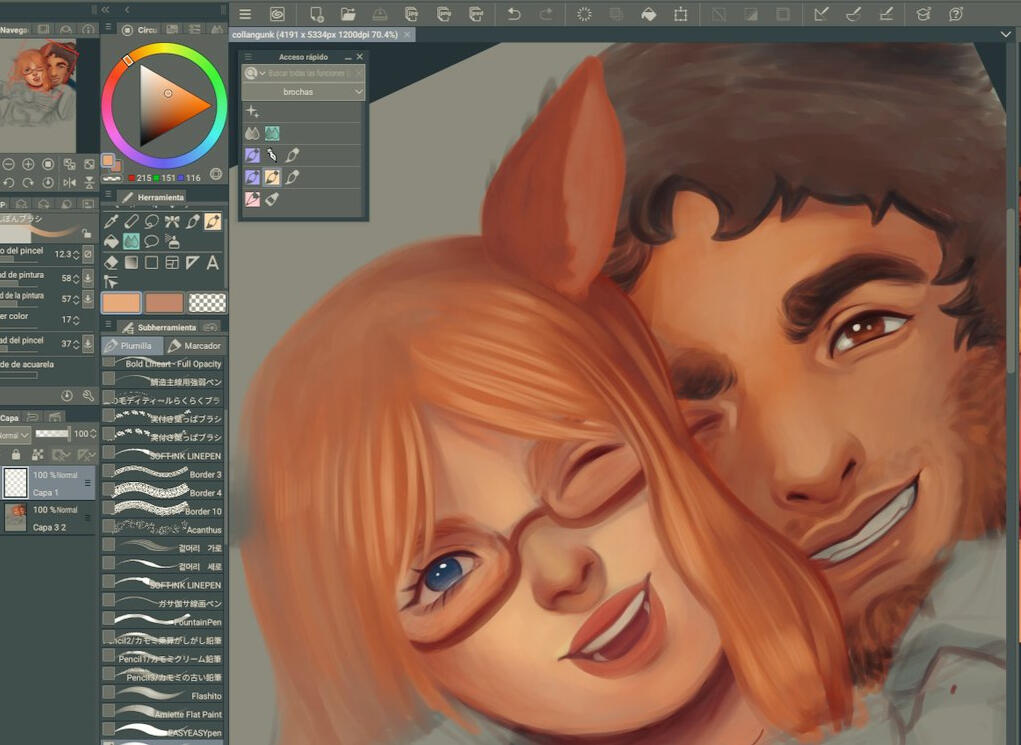Click the transparent color swatch
Image resolution: width=1021 pixels, height=745 pixels.
207,302
